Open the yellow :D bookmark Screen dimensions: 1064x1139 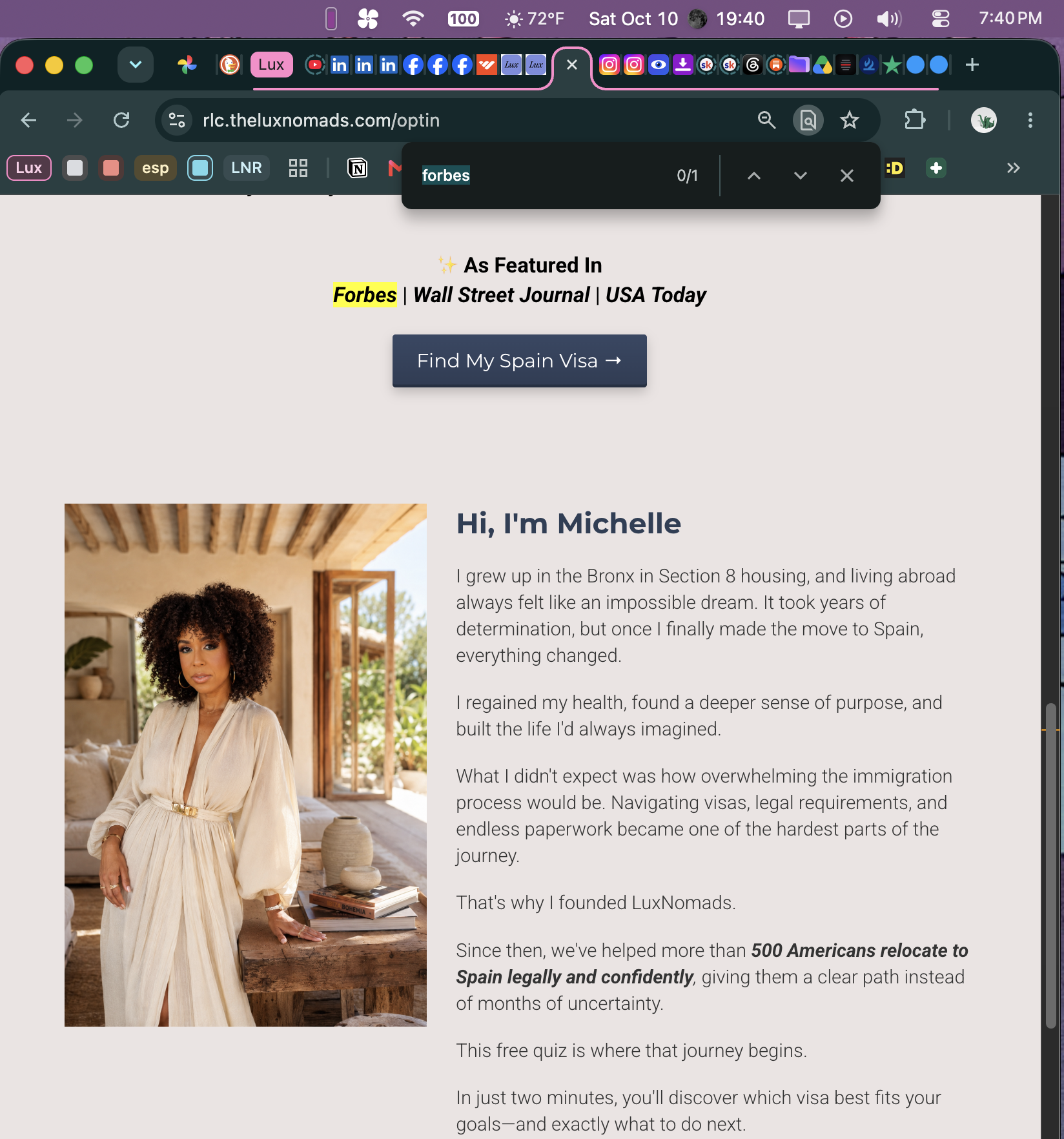(894, 168)
